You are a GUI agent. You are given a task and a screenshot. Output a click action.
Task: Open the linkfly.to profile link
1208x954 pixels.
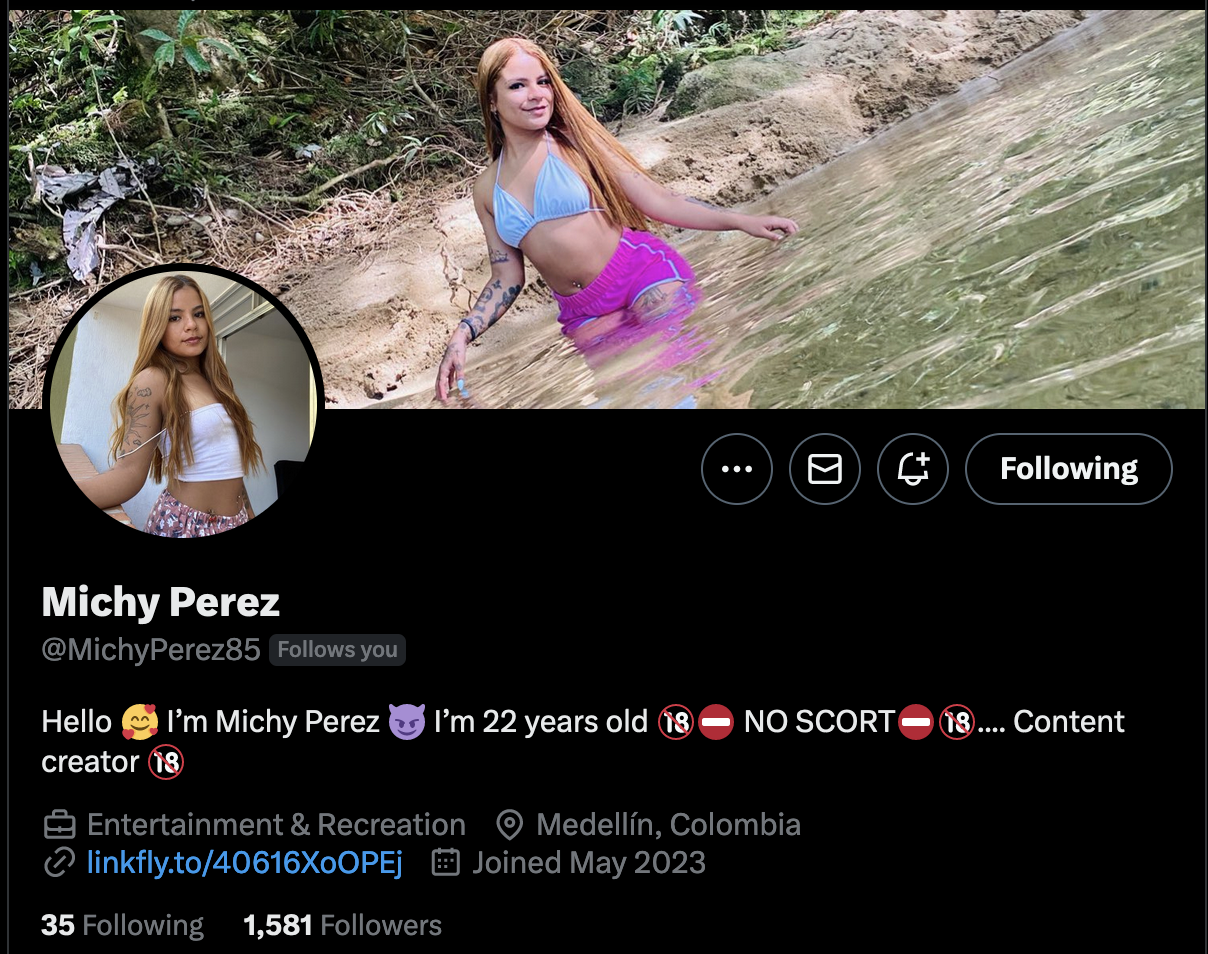point(245,862)
